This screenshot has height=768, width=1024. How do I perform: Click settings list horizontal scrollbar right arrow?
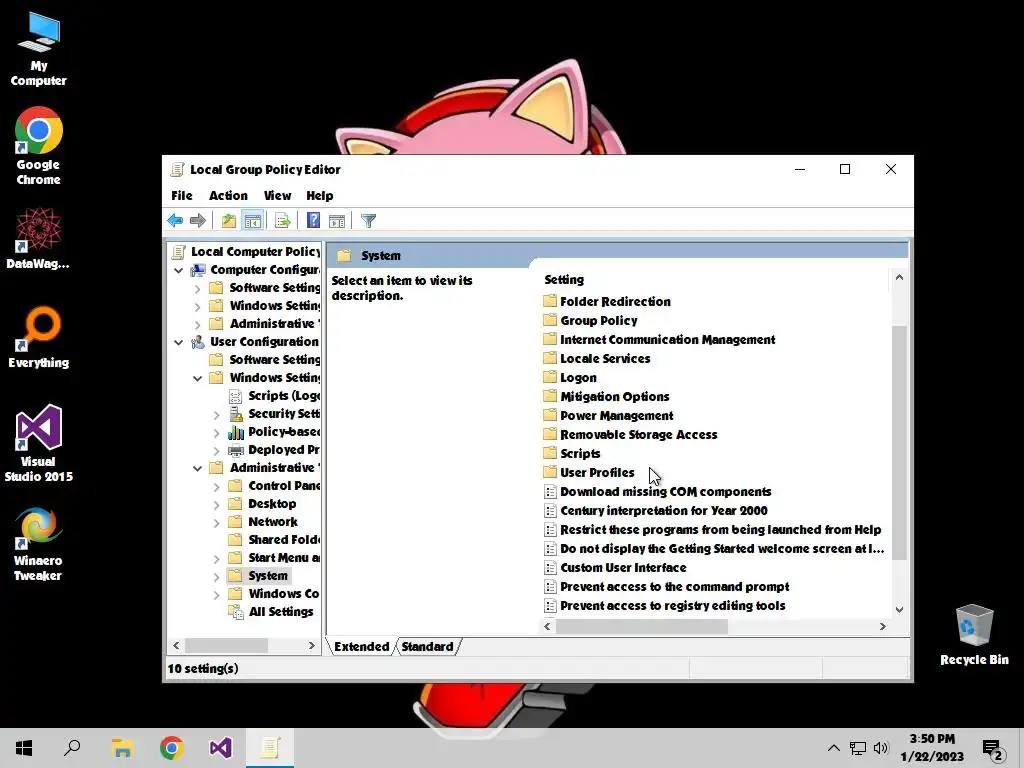point(882,626)
